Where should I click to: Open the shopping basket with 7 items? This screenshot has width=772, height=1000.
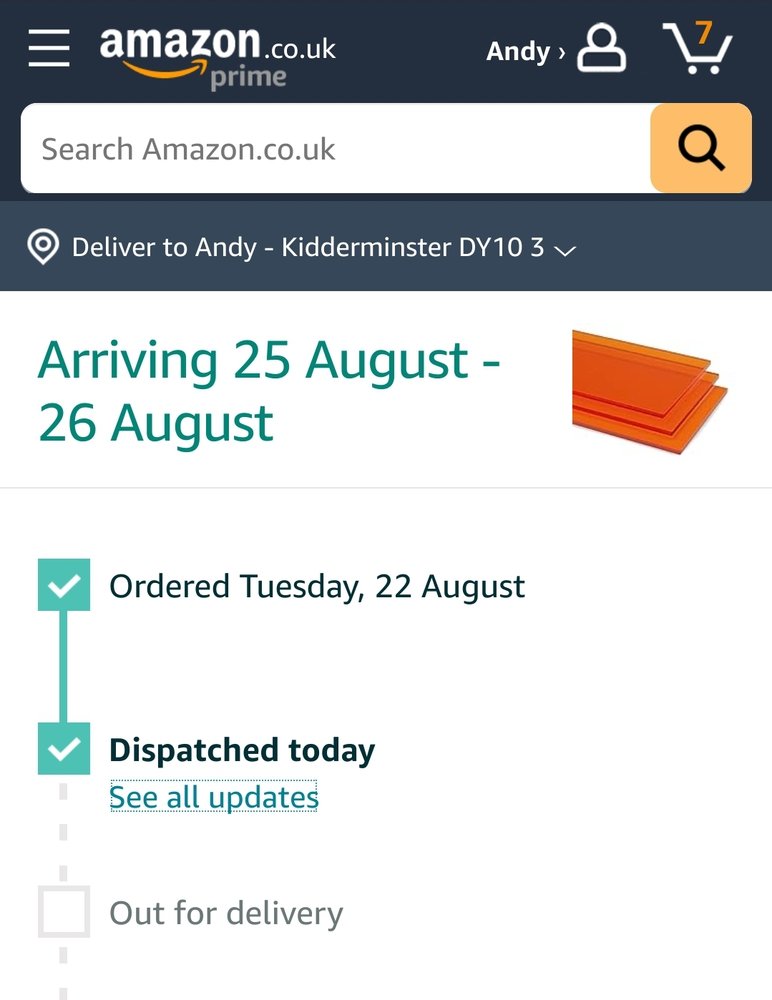[x=698, y=48]
